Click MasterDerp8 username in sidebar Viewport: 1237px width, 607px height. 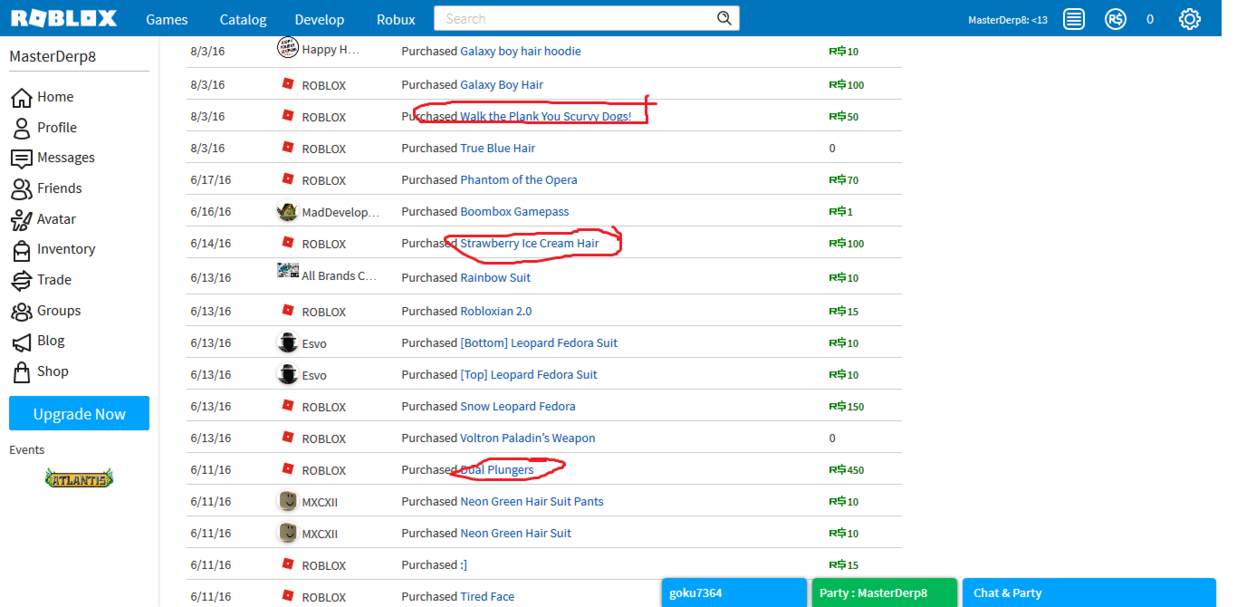coord(52,56)
